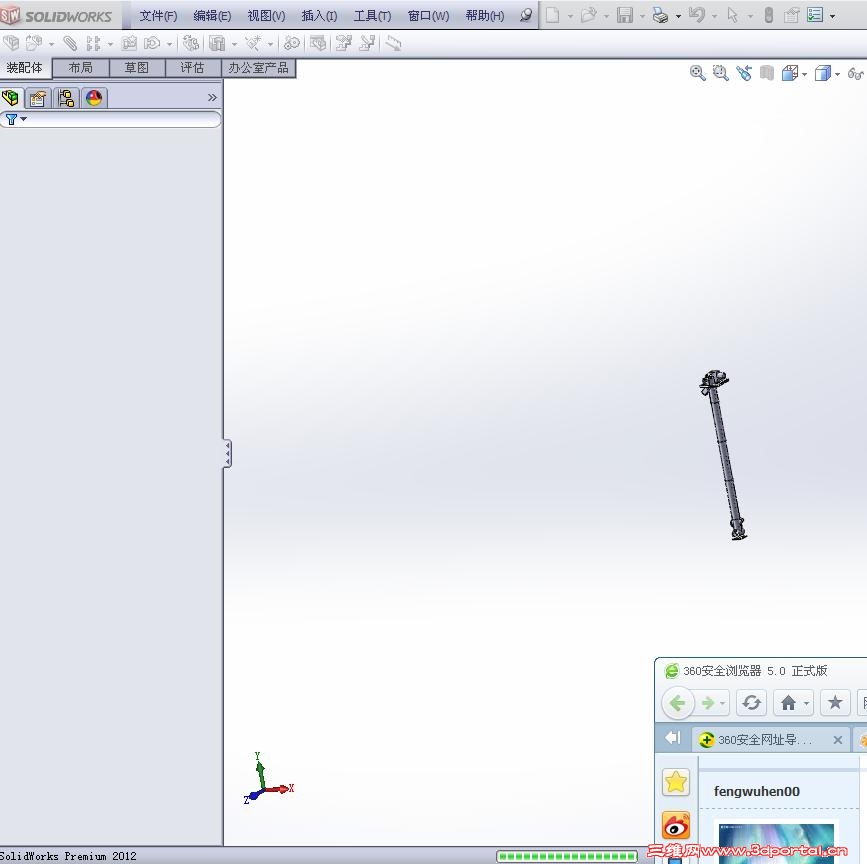Click the New Motion Study icon
The height and width of the screenshot is (864, 867).
[x=291, y=43]
